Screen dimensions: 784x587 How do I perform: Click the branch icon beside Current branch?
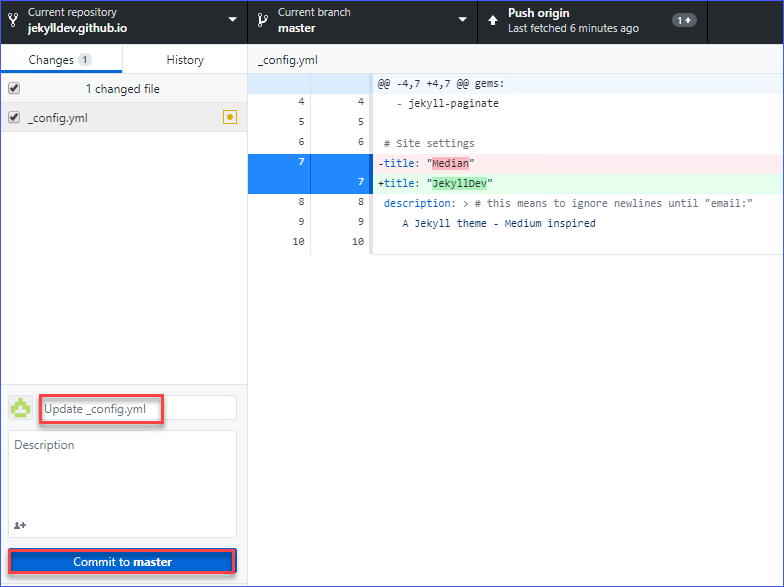tap(262, 20)
